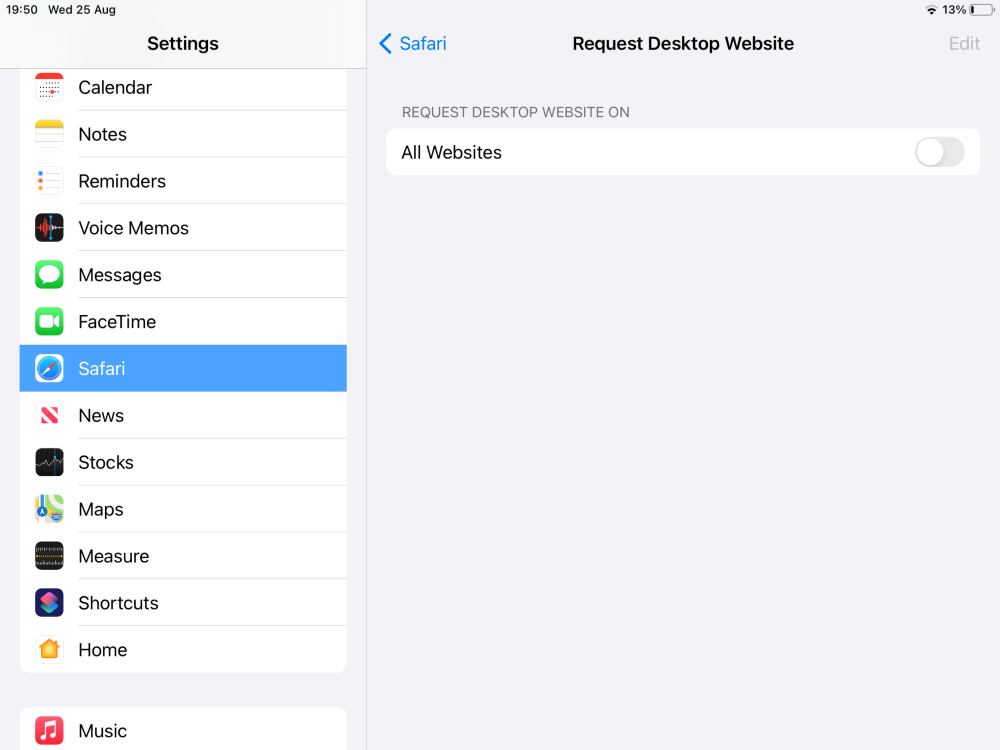Tap the All Websites label row
1000x750 pixels.
[x=600, y=152]
